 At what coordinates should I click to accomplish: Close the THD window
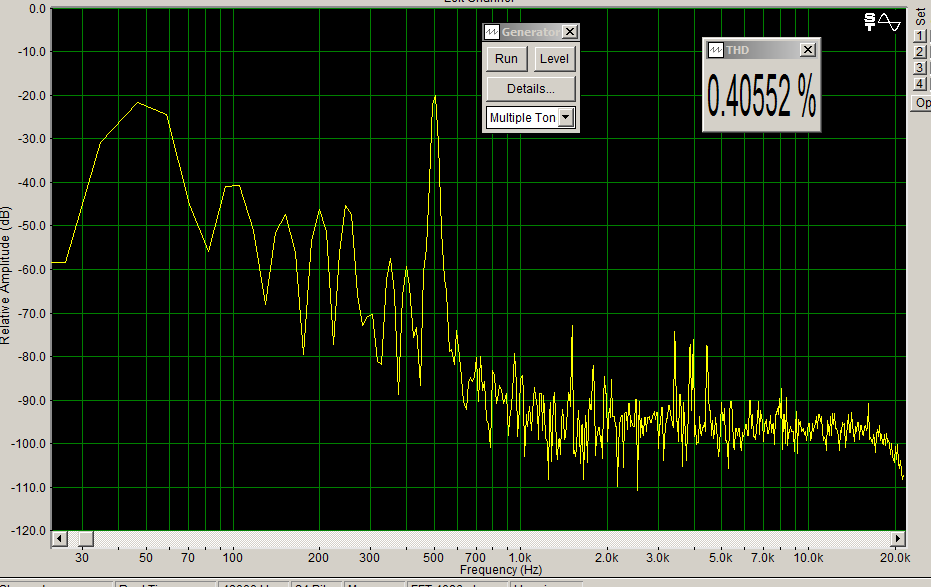808,50
